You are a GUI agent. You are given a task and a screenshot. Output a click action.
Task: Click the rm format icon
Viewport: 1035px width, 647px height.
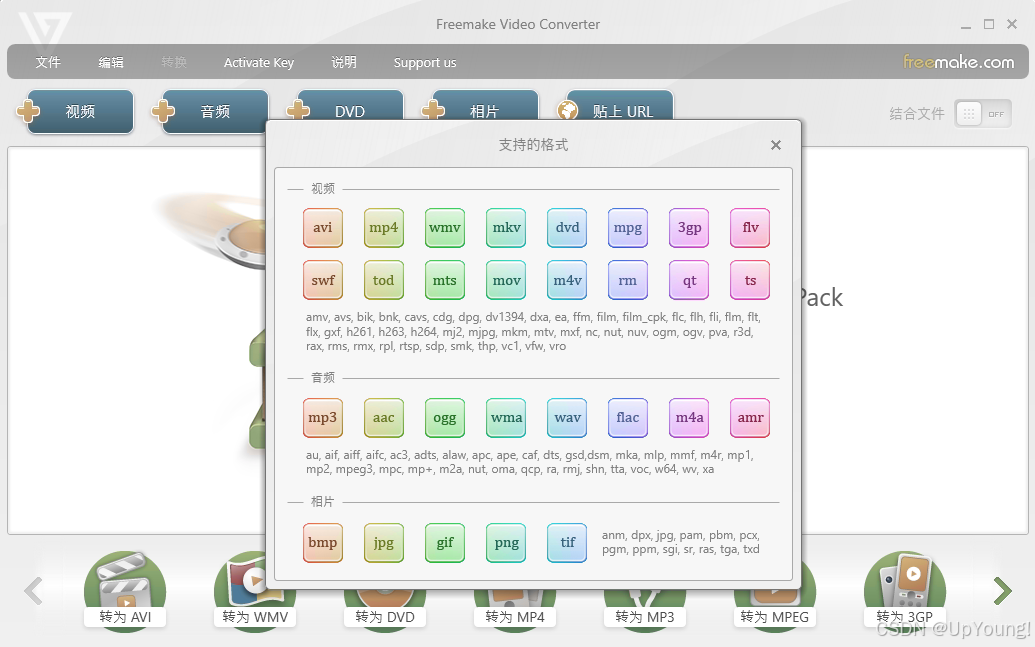point(628,280)
